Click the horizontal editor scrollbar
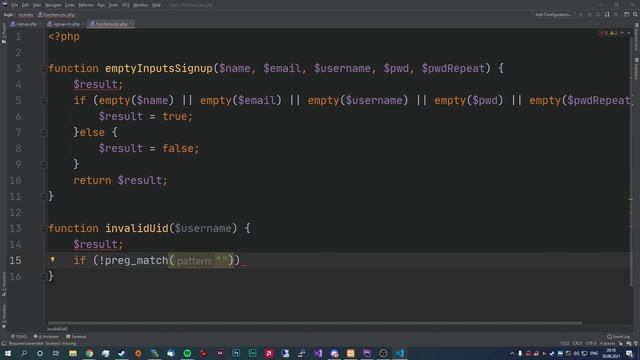Screen dimensions: 640x360 pos(315,323)
